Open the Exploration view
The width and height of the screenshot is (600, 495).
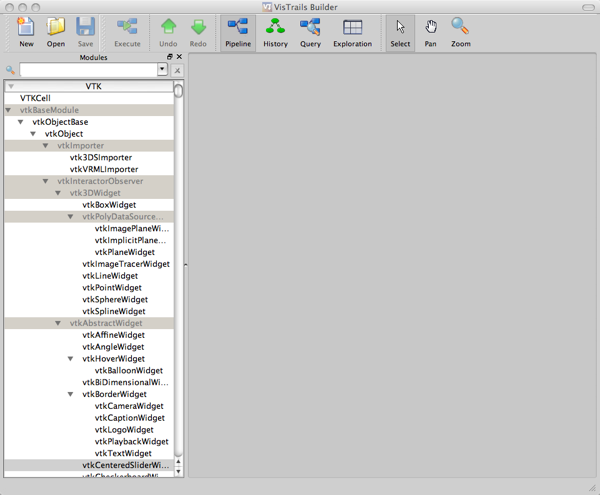click(x=352, y=32)
